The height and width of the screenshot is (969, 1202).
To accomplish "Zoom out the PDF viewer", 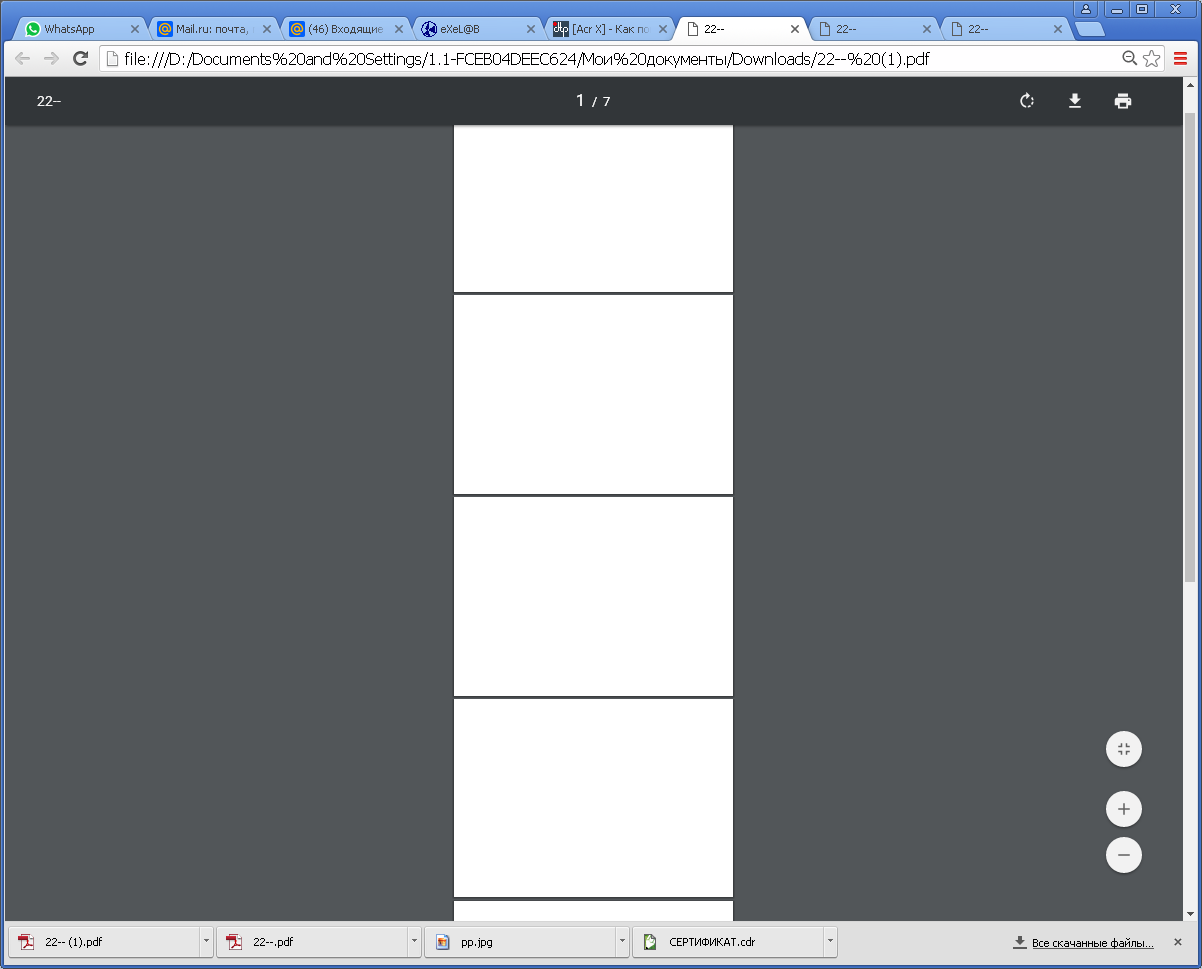I will pos(1124,855).
